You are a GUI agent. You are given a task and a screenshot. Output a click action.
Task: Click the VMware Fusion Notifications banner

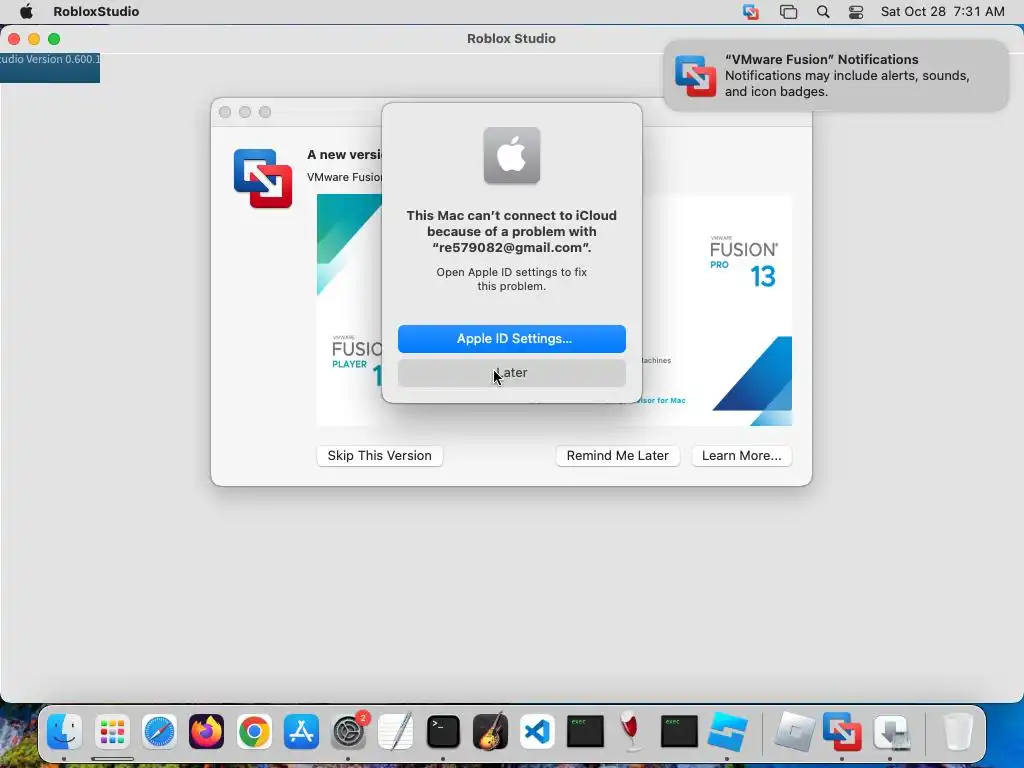(836, 76)
